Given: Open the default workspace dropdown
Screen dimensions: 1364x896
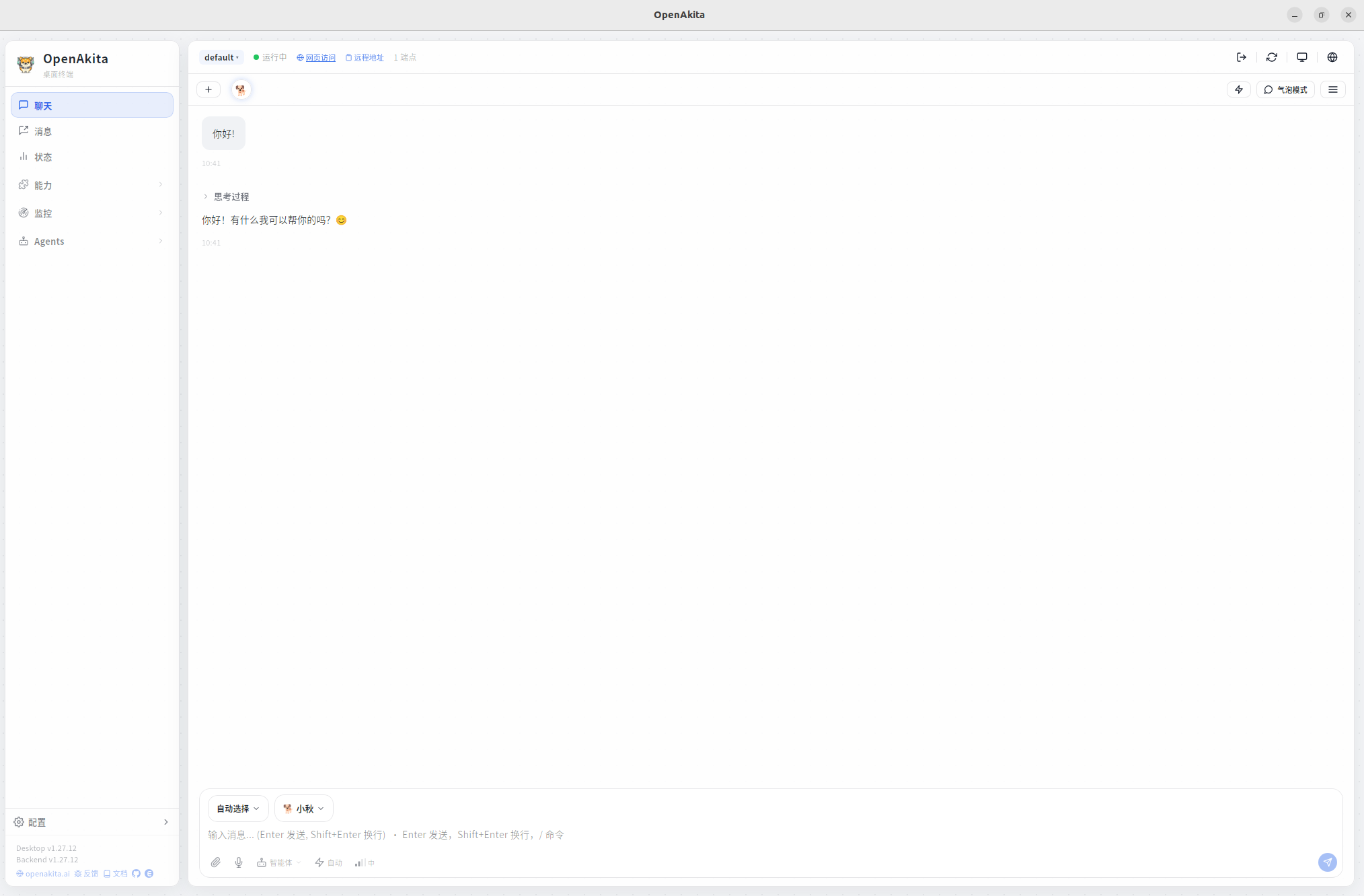Looking at the screenshot, I should [x=221, y=58].
